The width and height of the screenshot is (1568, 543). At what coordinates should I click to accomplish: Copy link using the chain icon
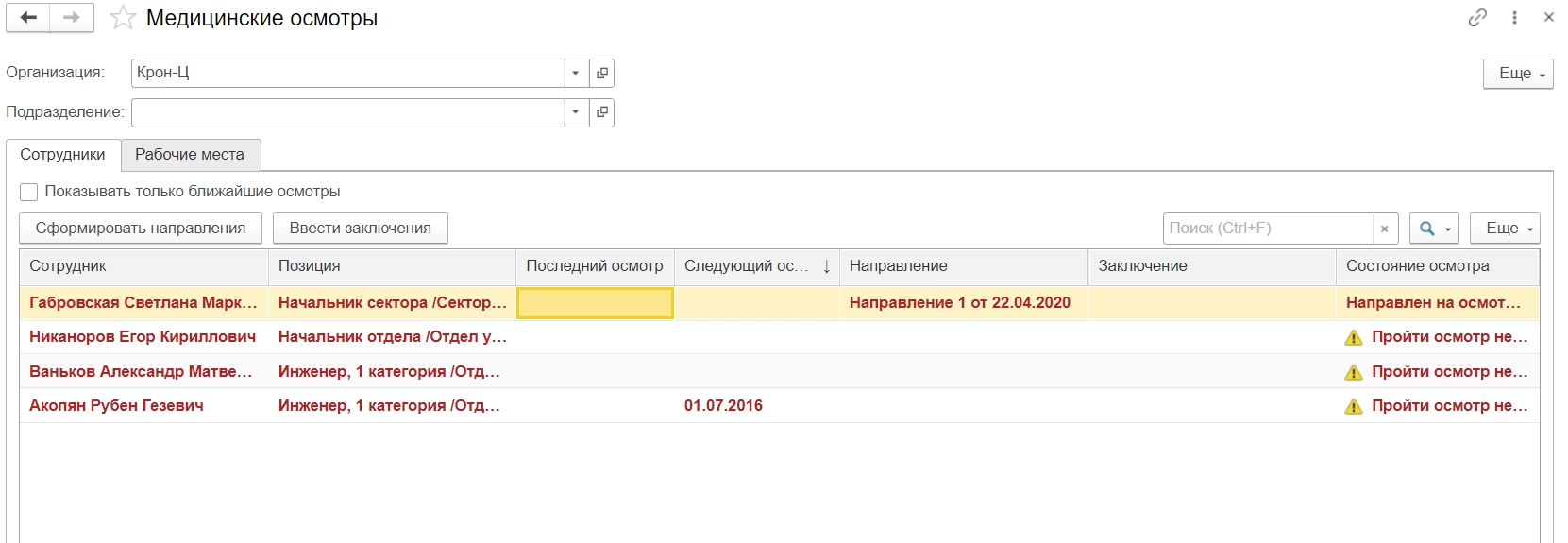[1477, 18]
